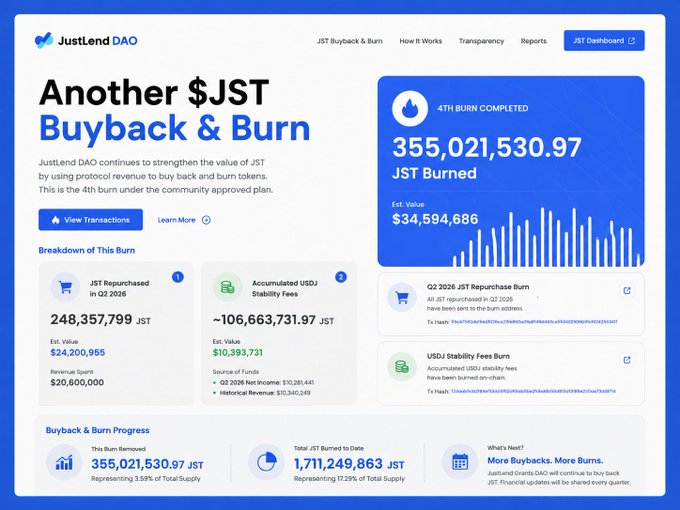Click the Q2 2026 Net Income line
Image resolution: width=680 pixels, height=510 pixels.
point(266,382)
